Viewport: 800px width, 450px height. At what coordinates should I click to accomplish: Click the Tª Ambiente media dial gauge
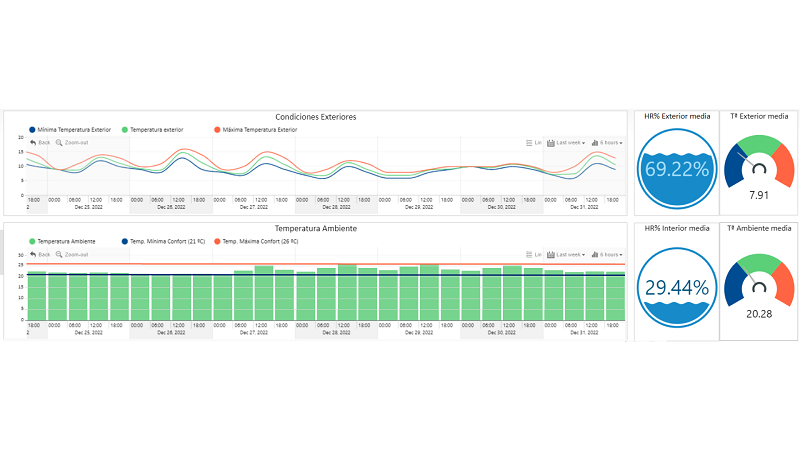click(x=759, y=280)
